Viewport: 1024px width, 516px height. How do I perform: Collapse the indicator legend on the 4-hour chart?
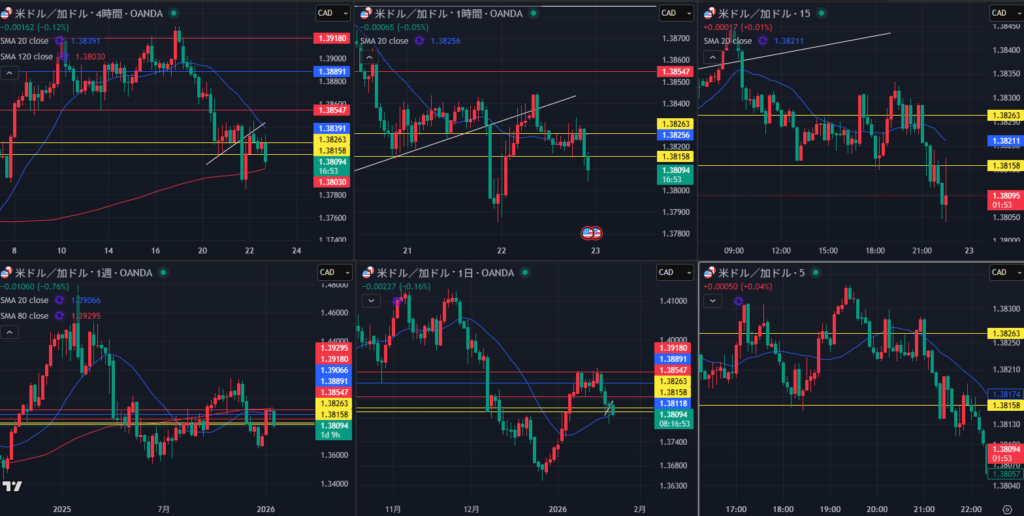[x=14, y=73]
